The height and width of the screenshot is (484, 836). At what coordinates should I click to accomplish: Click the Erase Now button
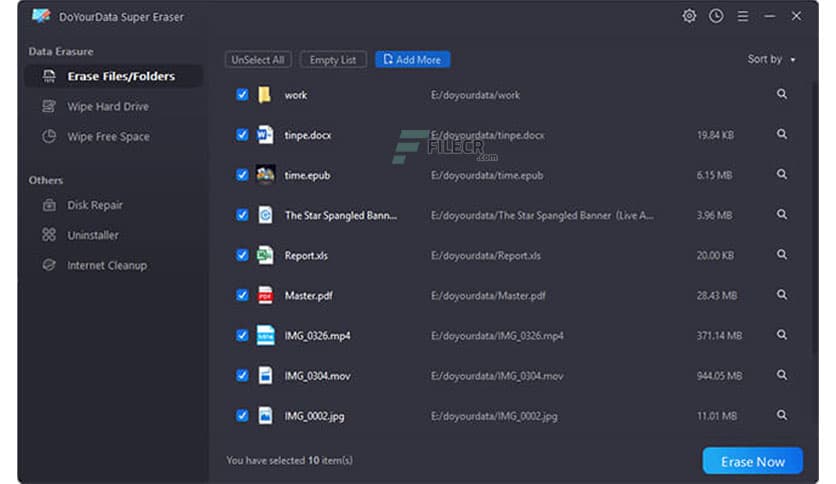753,461
